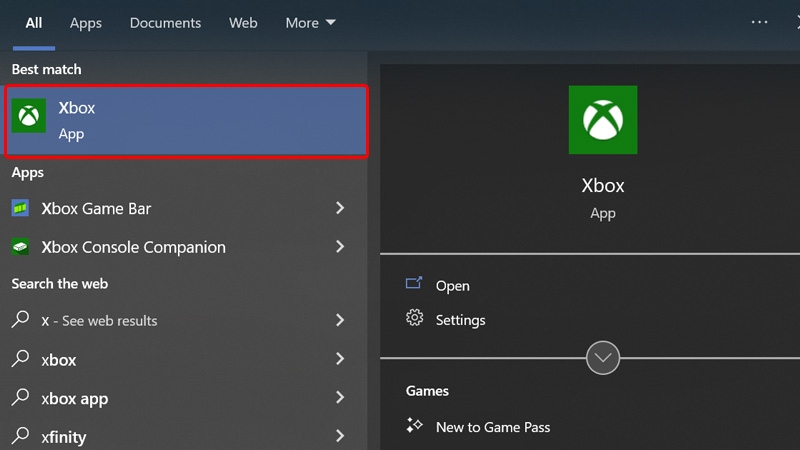Expand chevron for 'xbox' web suggestion

(x=340, y=359)
